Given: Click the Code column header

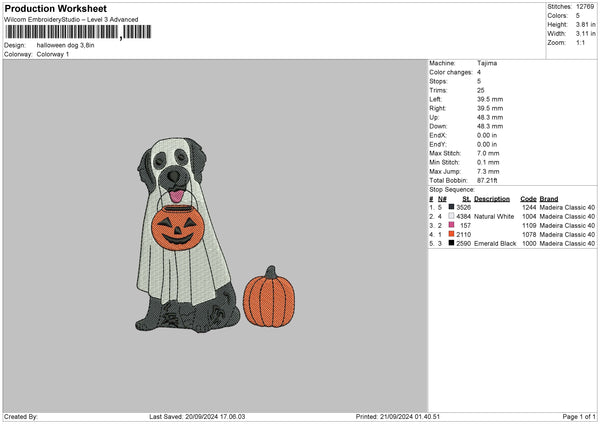Looking at the screenshot, I should pos(528,199).
